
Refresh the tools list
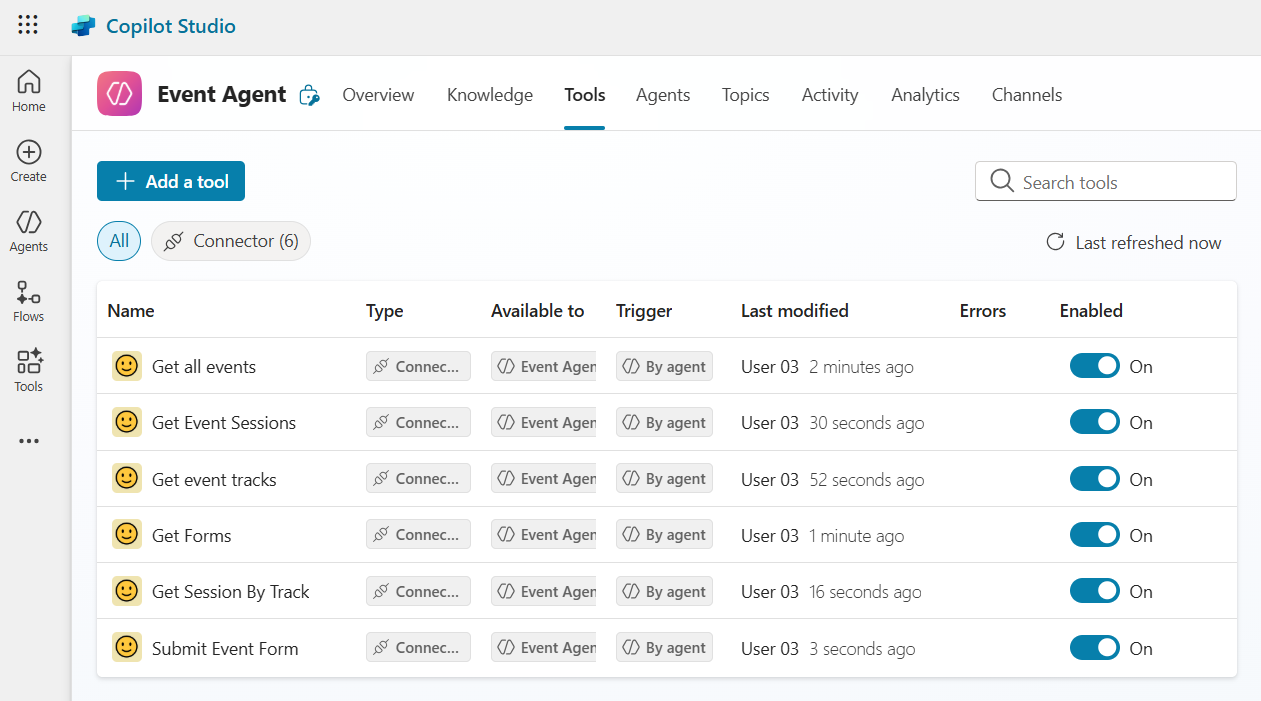(x=1053, y=242)
